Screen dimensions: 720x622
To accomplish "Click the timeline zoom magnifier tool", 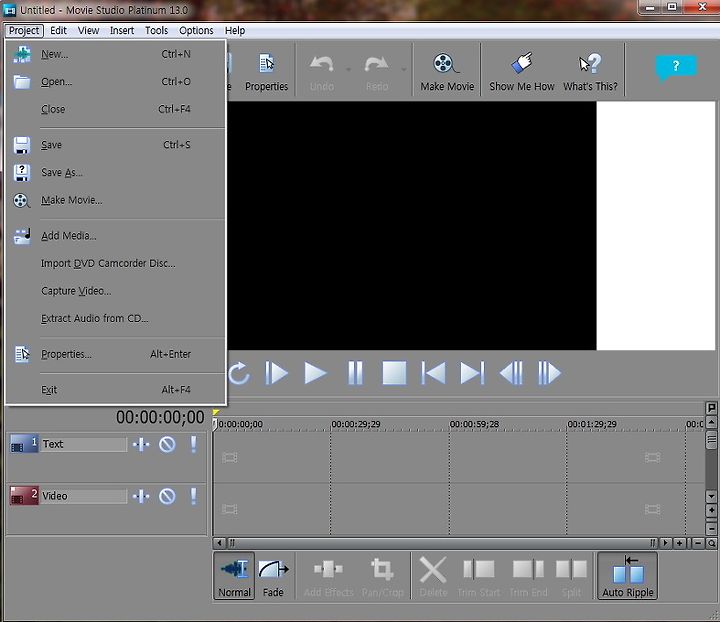I will (711, 544).
